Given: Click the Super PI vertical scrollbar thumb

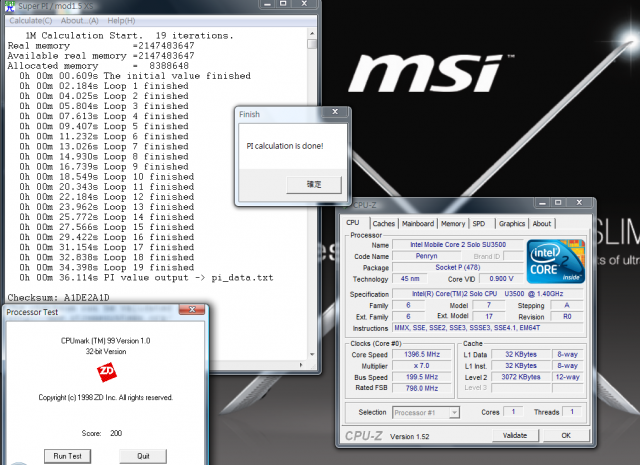Looking at the screenshot, I should [x=312, y=44].
